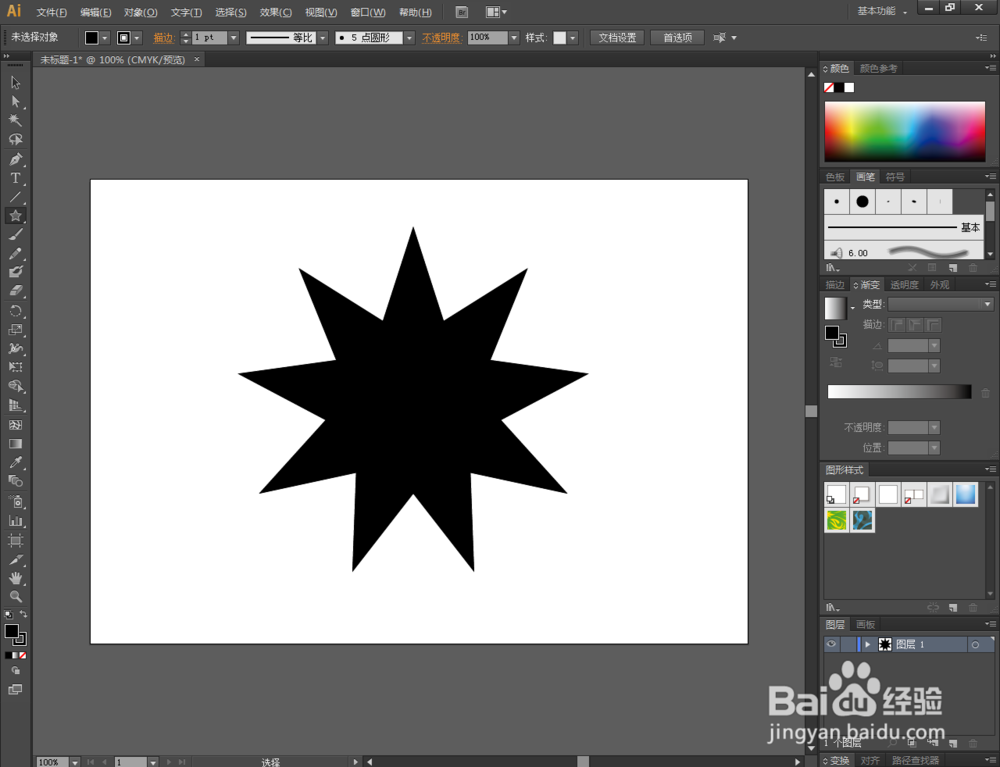1000x767 pixels.
Task: Select the Width/Warp tool
Action: point(15,349)
